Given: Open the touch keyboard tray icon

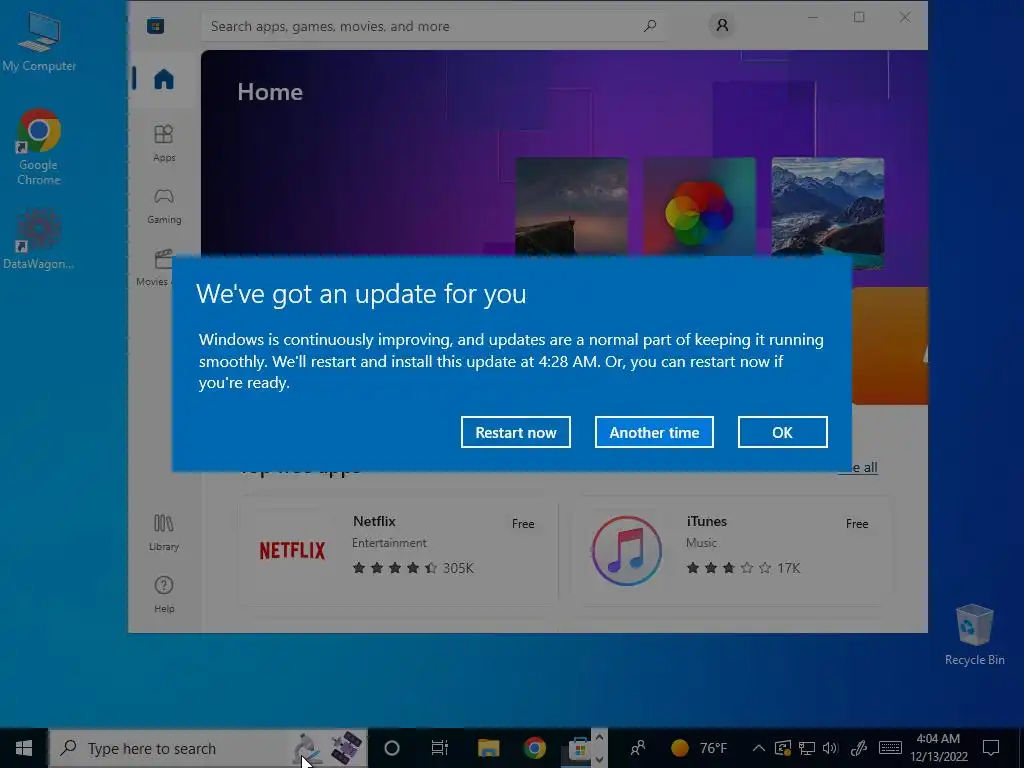Looking at the screenshot, I should click(890, 748).
